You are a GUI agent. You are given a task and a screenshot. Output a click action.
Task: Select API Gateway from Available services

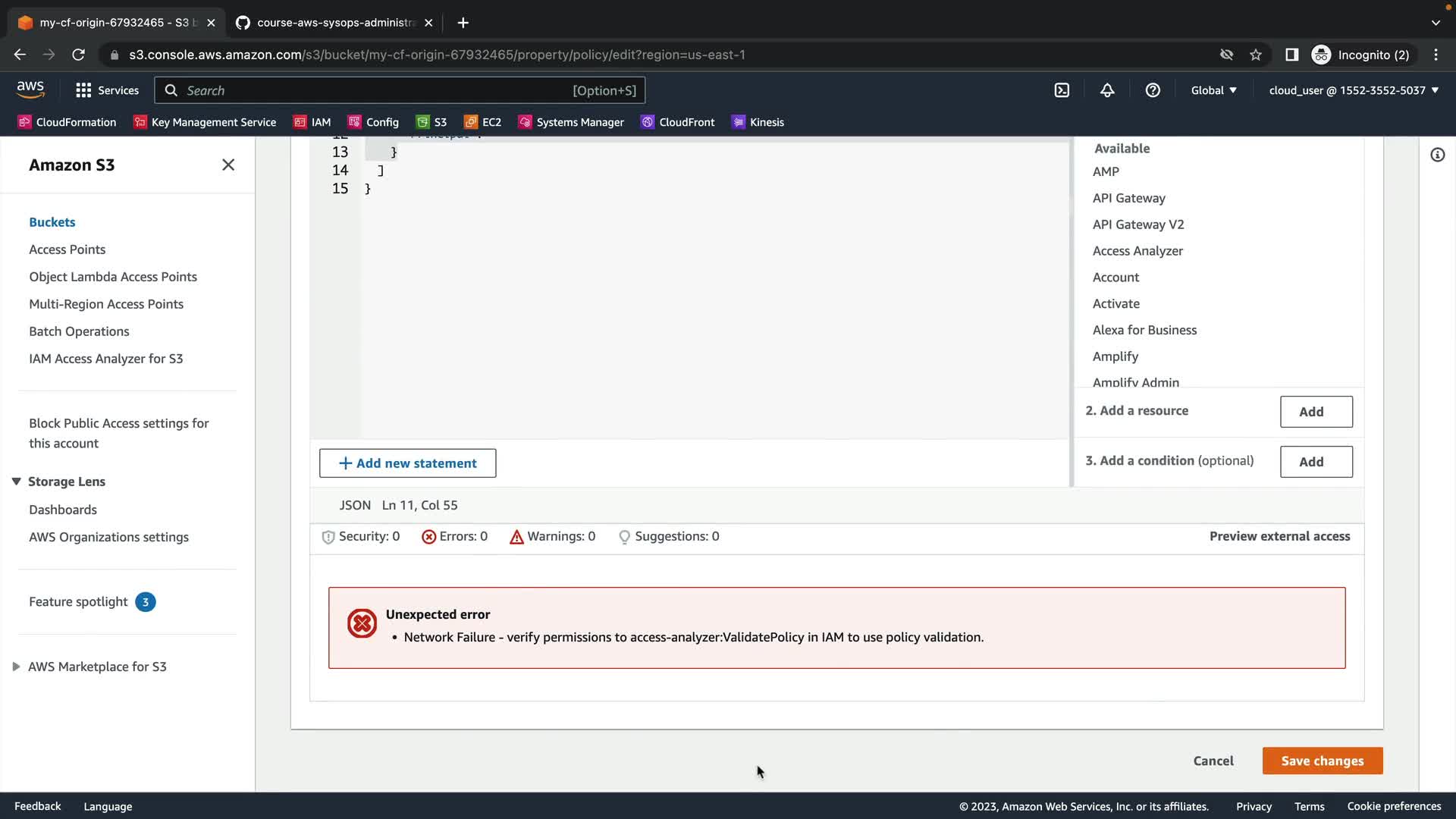click(1128, 198)
